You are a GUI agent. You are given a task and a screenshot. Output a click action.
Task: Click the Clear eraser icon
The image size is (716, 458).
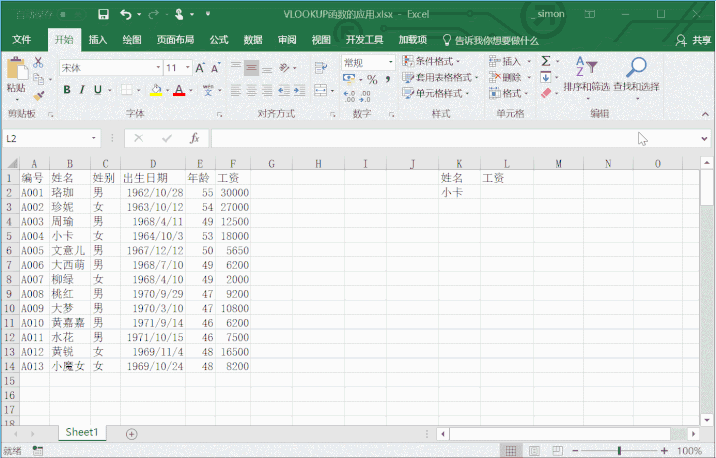coord(546,93)
